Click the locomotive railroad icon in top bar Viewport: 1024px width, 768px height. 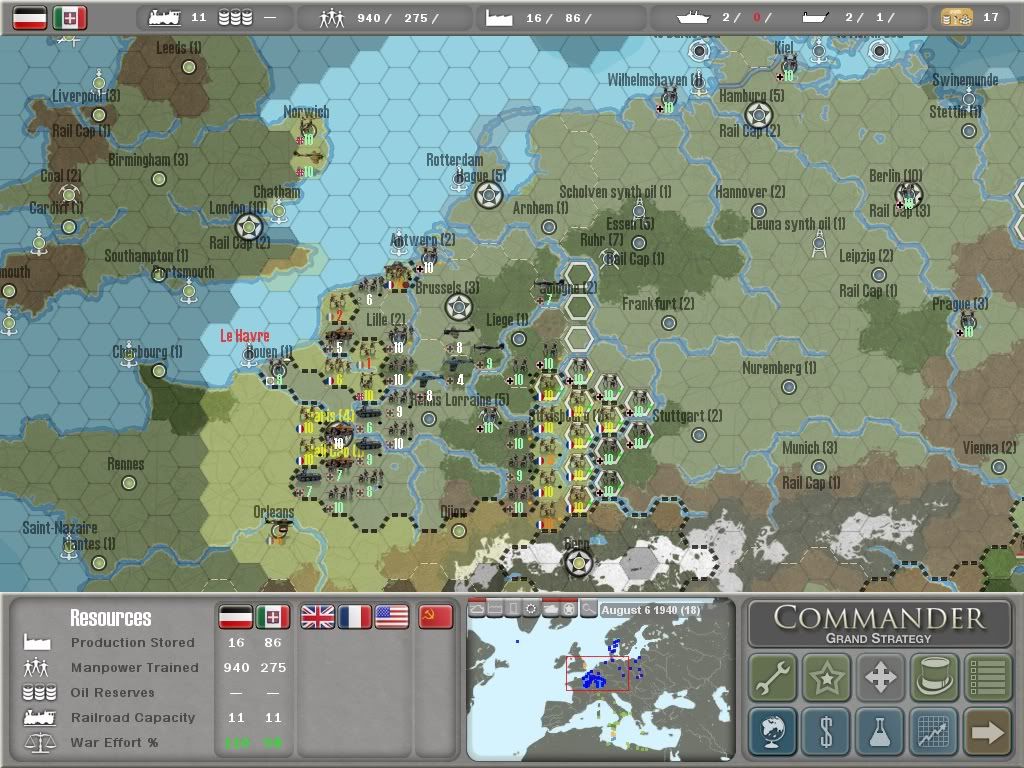coord(164,18)
